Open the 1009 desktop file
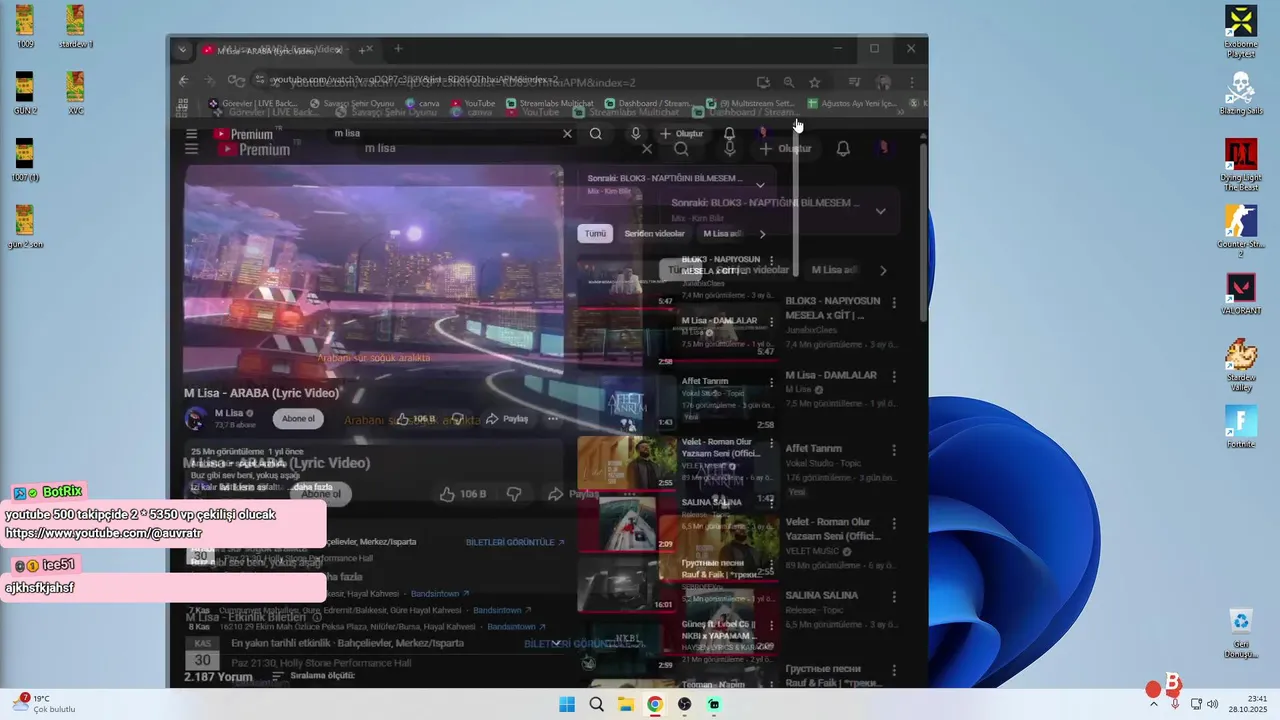The height and width of the screenshot is (720, 1280). click(x=25, y=26)
